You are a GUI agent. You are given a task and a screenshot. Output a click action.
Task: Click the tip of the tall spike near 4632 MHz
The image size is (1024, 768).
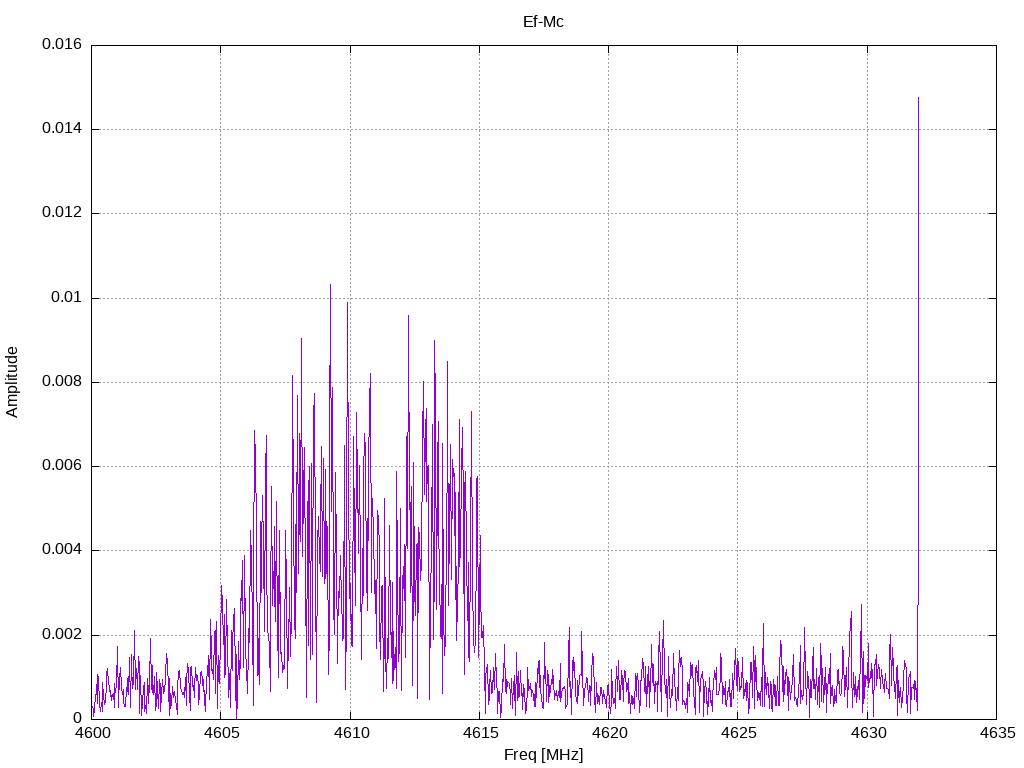click(x=918, y=98)
